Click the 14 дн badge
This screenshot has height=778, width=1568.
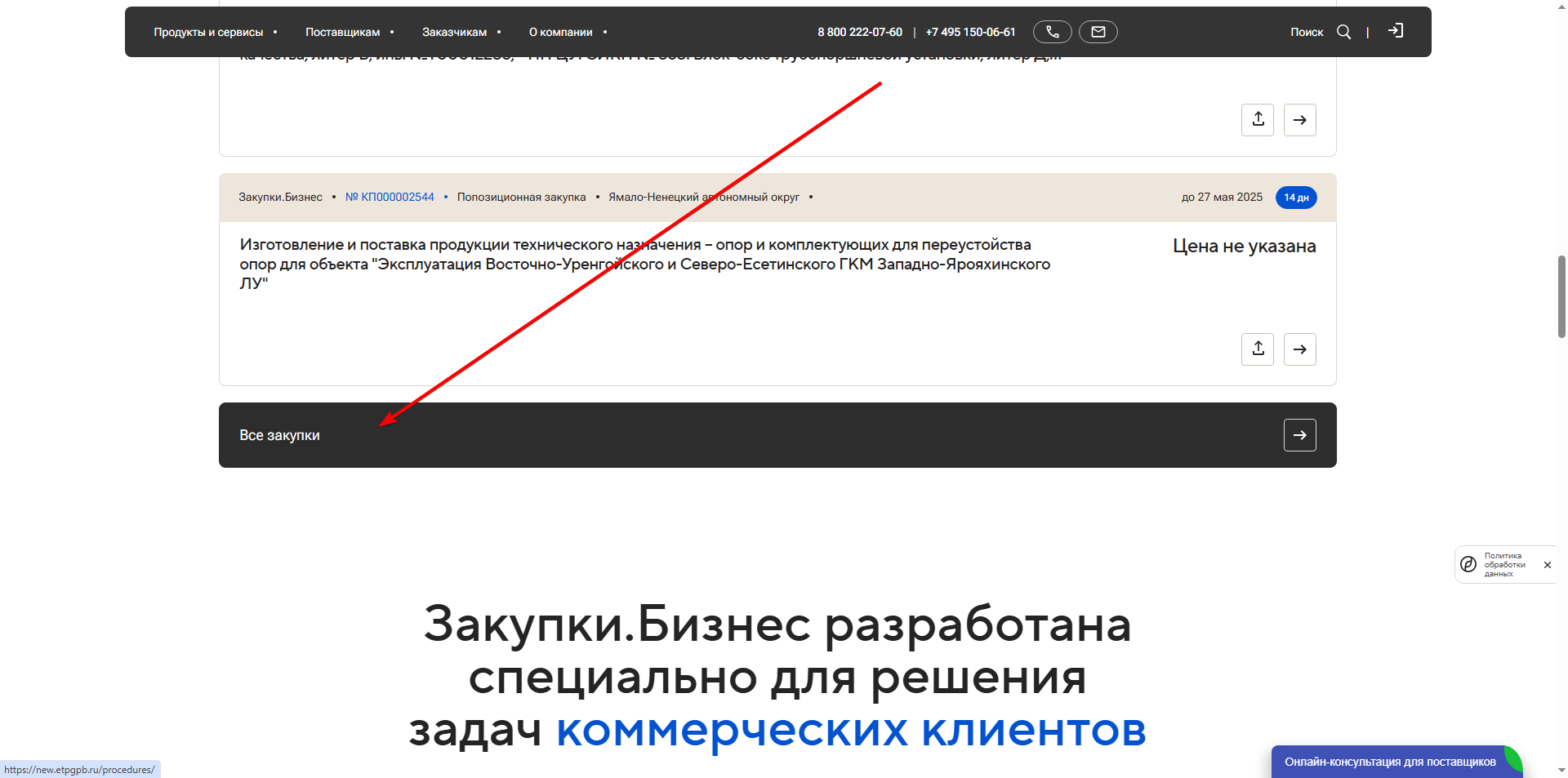[1296, 198]
